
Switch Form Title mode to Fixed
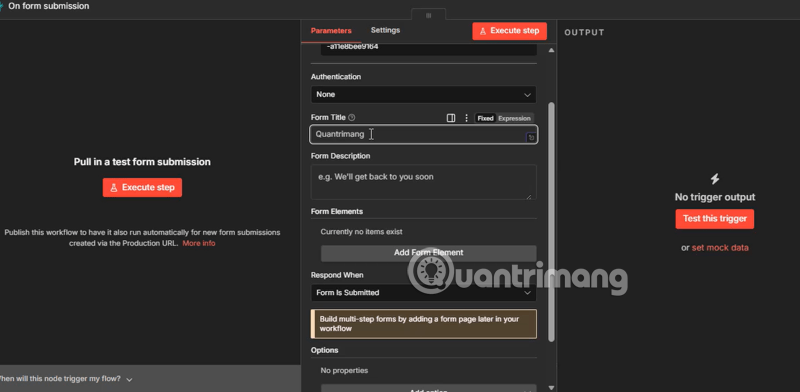(485, 118)
